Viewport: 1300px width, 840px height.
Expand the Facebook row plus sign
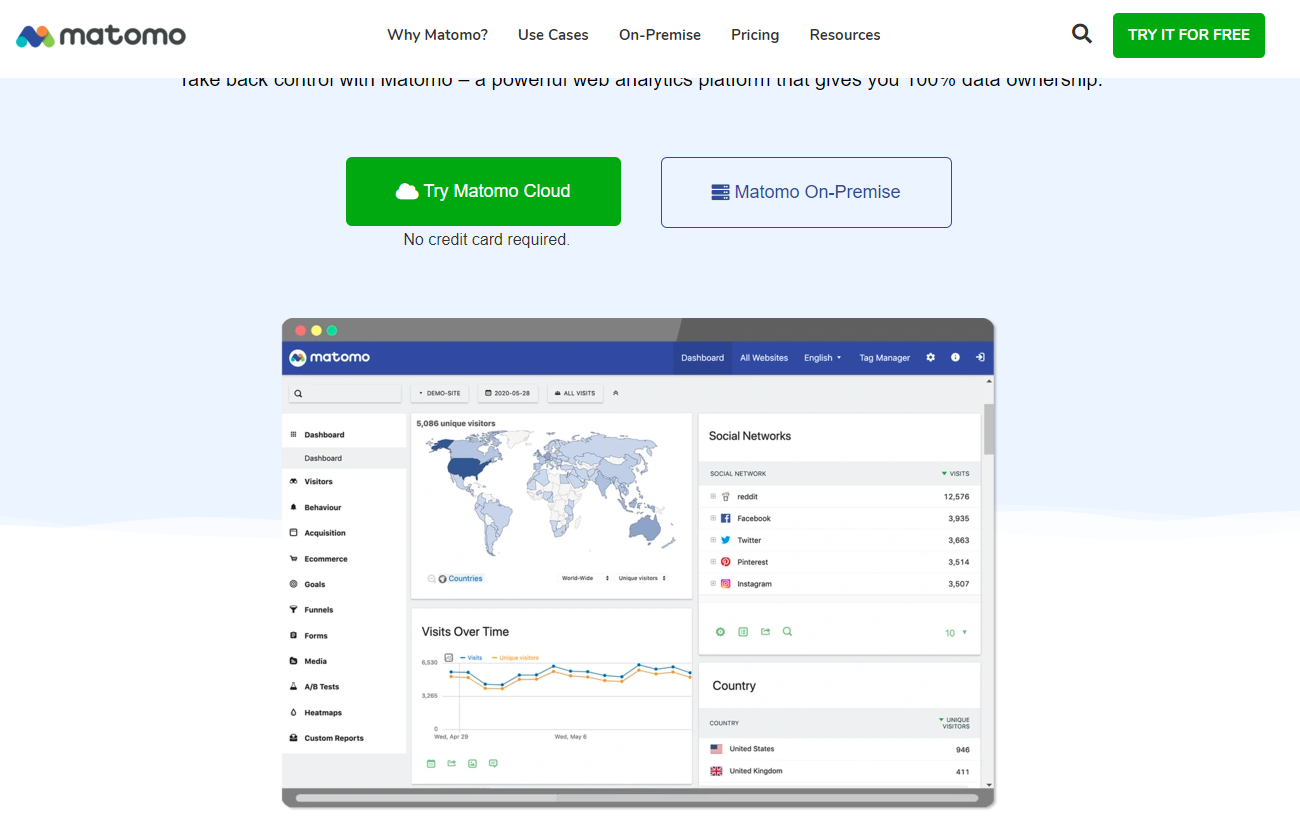point(713,518)
